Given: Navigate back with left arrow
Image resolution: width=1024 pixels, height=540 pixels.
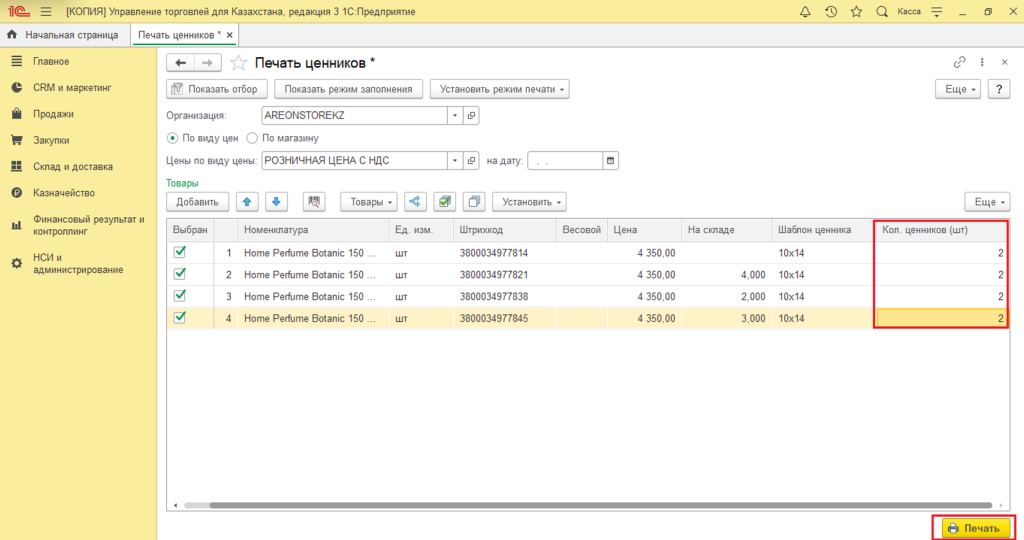Looking at the screenshot, I should 180,63.
